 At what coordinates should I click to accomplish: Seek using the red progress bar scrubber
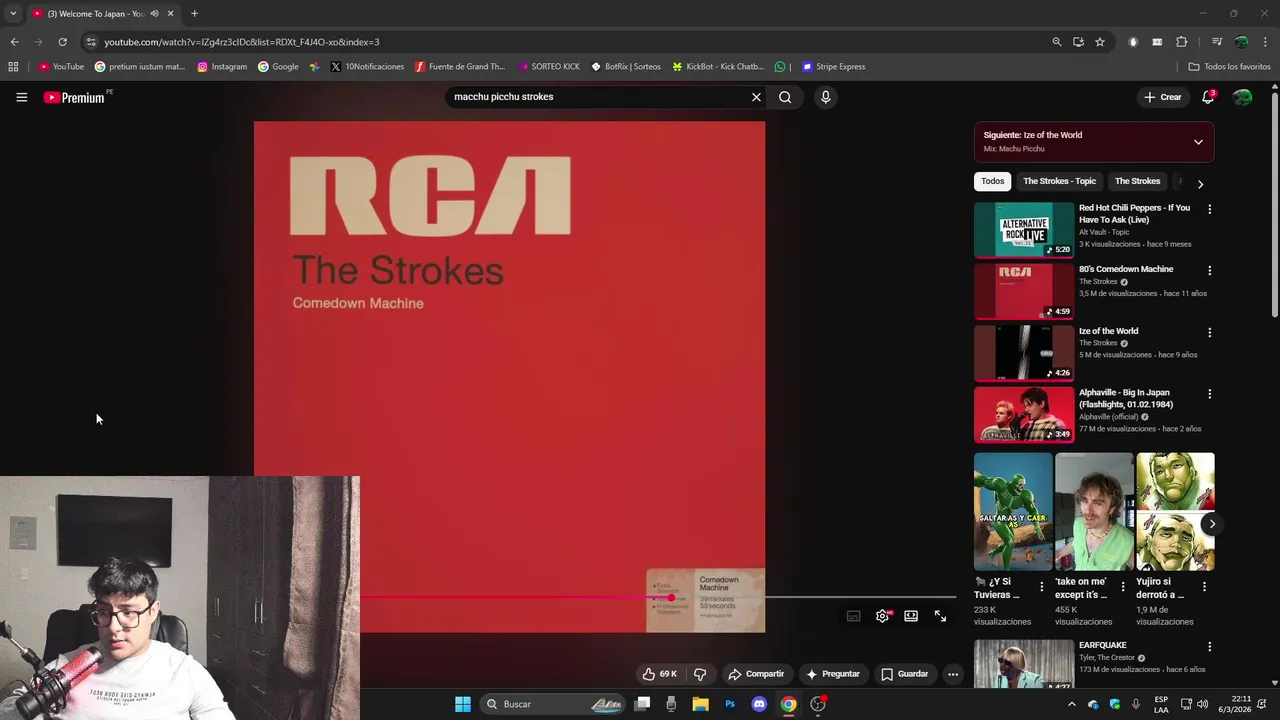pyautogui.click(x=671, y=598)
